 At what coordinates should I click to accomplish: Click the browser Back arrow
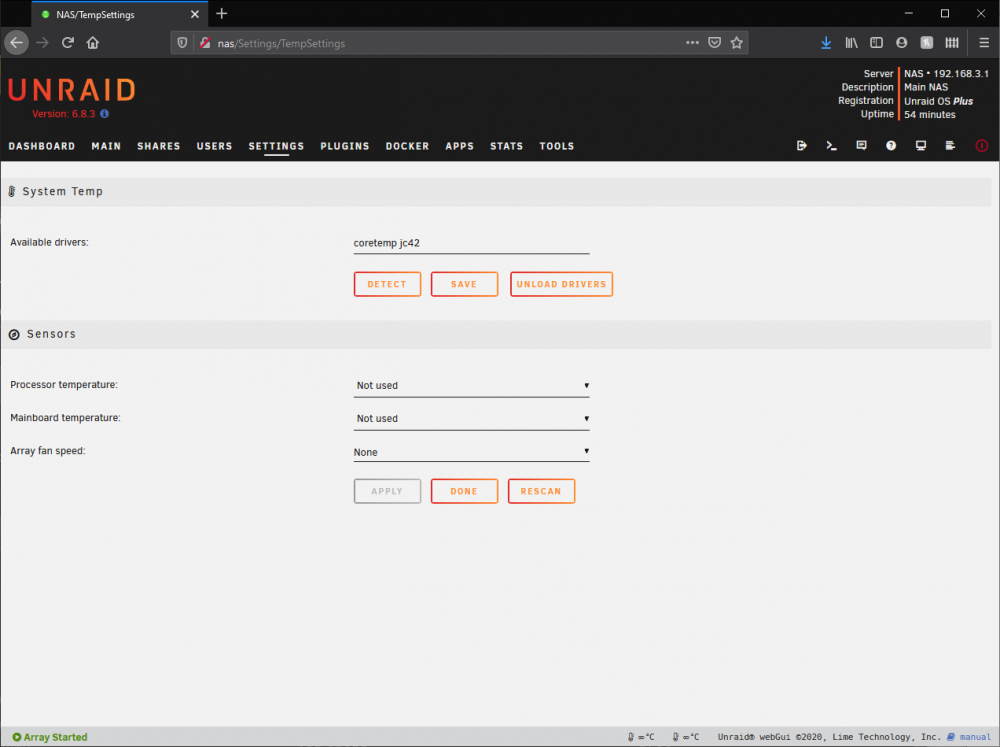click(x=17, y=43)
